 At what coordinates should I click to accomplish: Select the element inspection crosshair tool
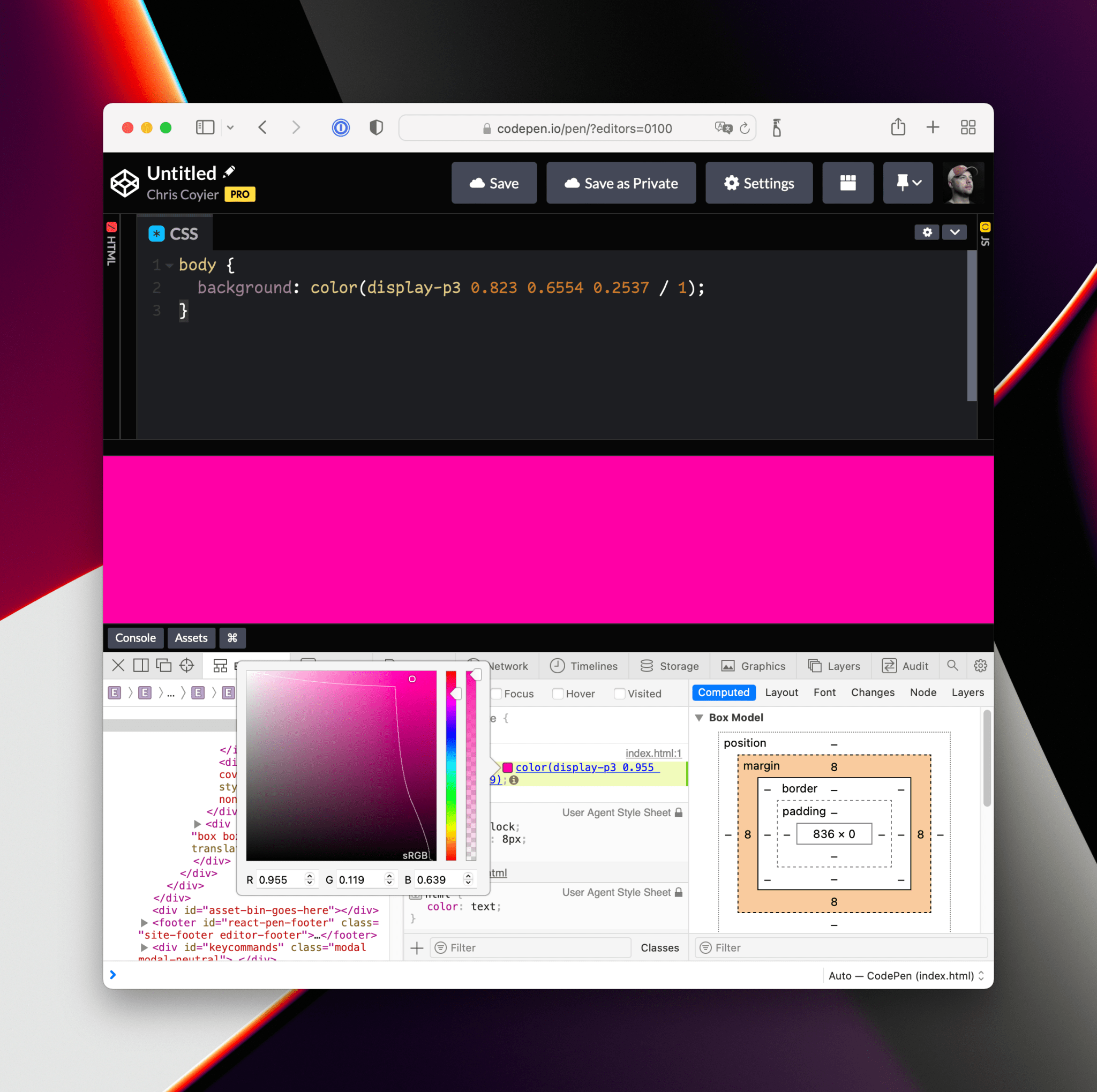click(x=187, y=665)
